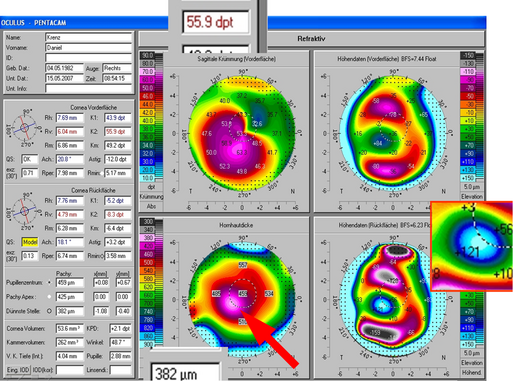
Task: Pick the 740 swatch on pachymetry color scale
Action: pyautogui.click(x=148, y=311)
